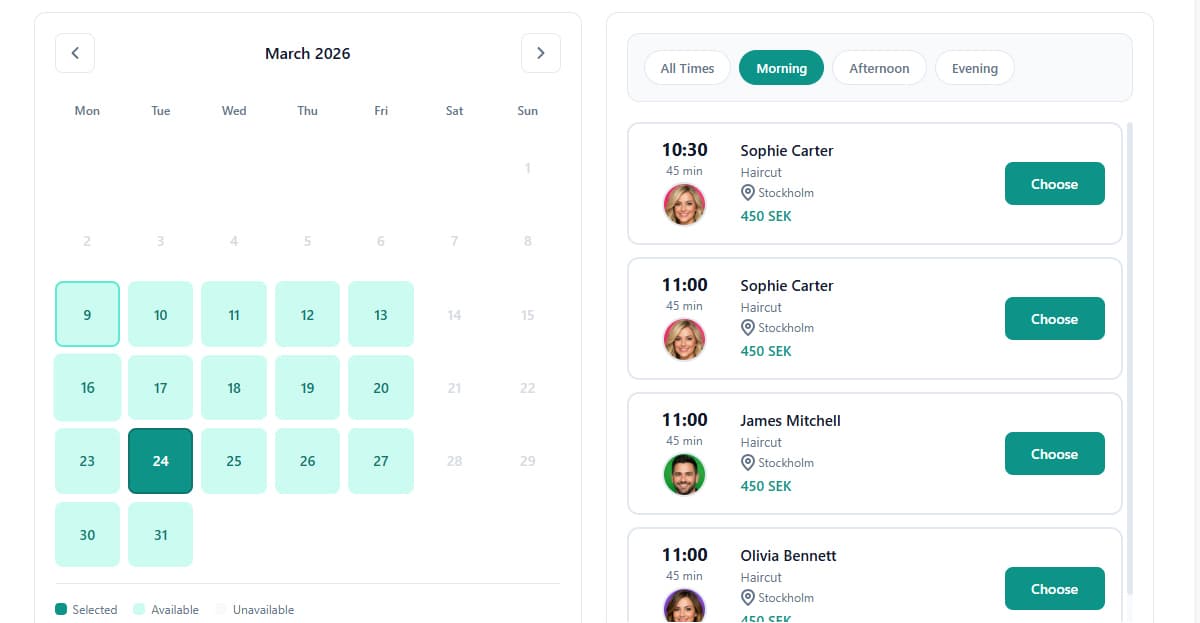Choose the 10:30 Sophie Carter appointment

(1054, 184)
